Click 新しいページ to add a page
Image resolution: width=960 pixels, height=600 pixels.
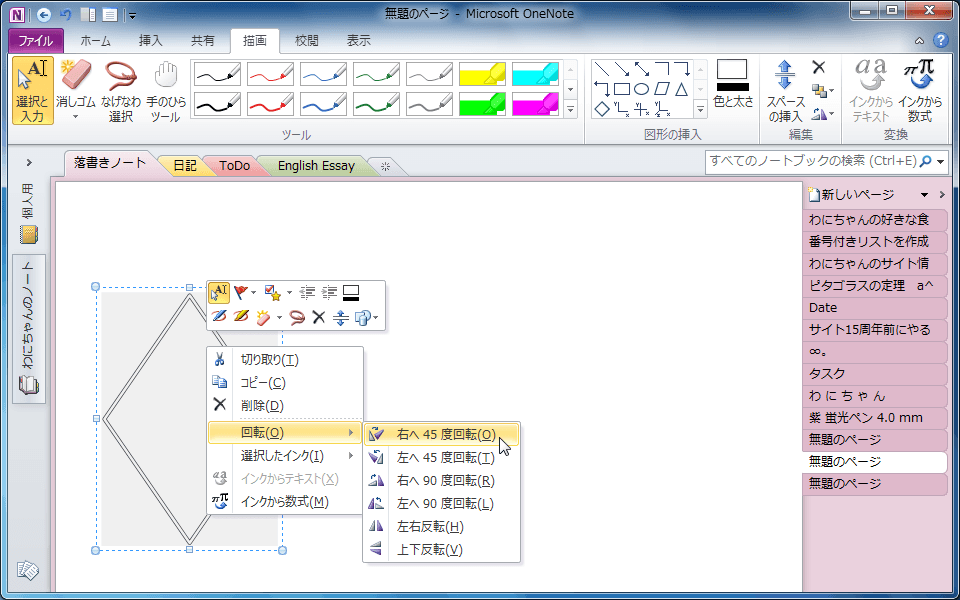tap(852, 195)
